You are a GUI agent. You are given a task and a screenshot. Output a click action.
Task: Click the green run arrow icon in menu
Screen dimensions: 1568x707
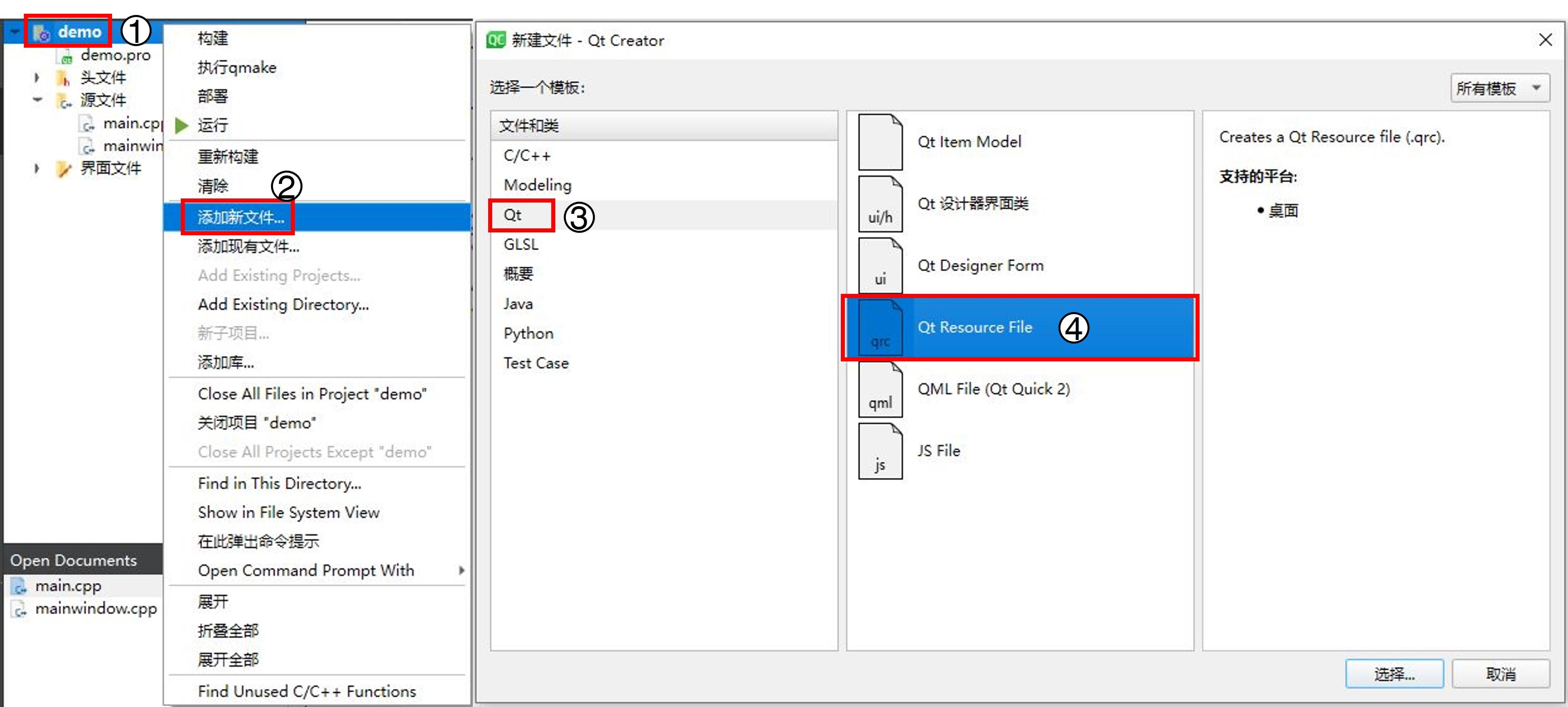[x=182, y=125]
